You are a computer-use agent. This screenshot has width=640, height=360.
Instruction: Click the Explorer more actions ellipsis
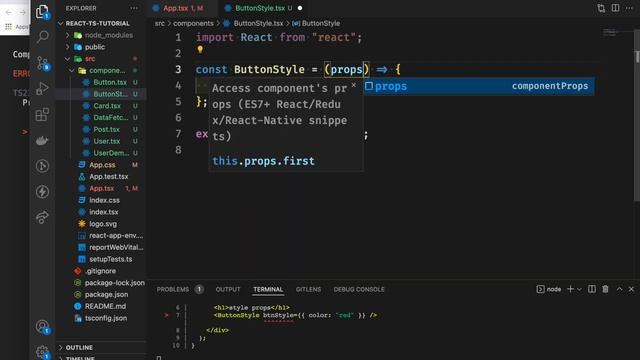point(134,8)
